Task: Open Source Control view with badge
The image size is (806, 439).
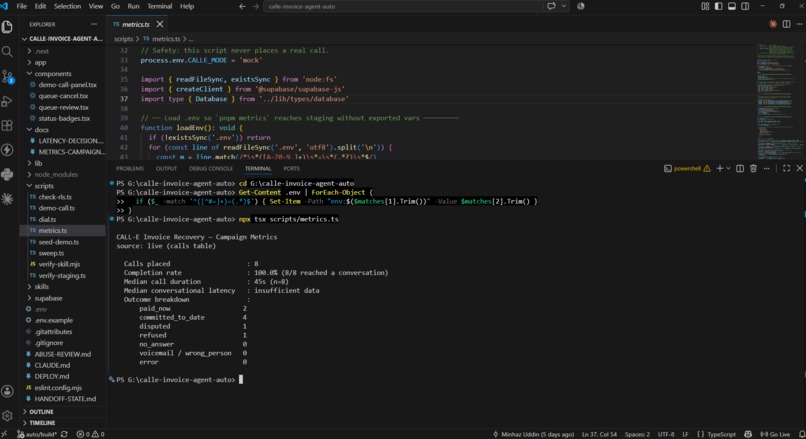Action: click(7, 77)
